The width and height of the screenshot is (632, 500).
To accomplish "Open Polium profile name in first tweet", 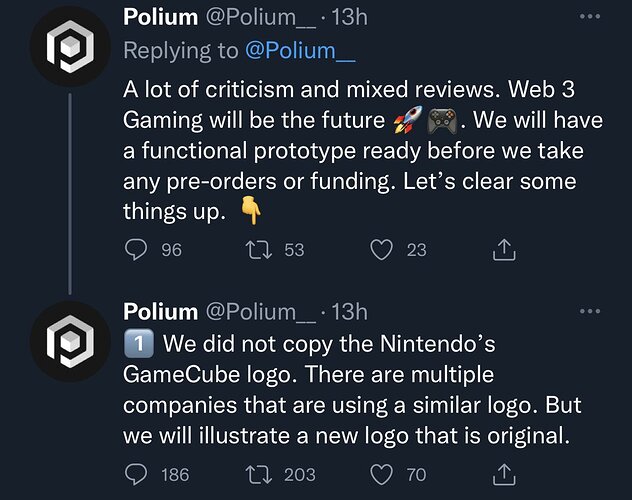I will pyautogui.click(x=160, y=17).
